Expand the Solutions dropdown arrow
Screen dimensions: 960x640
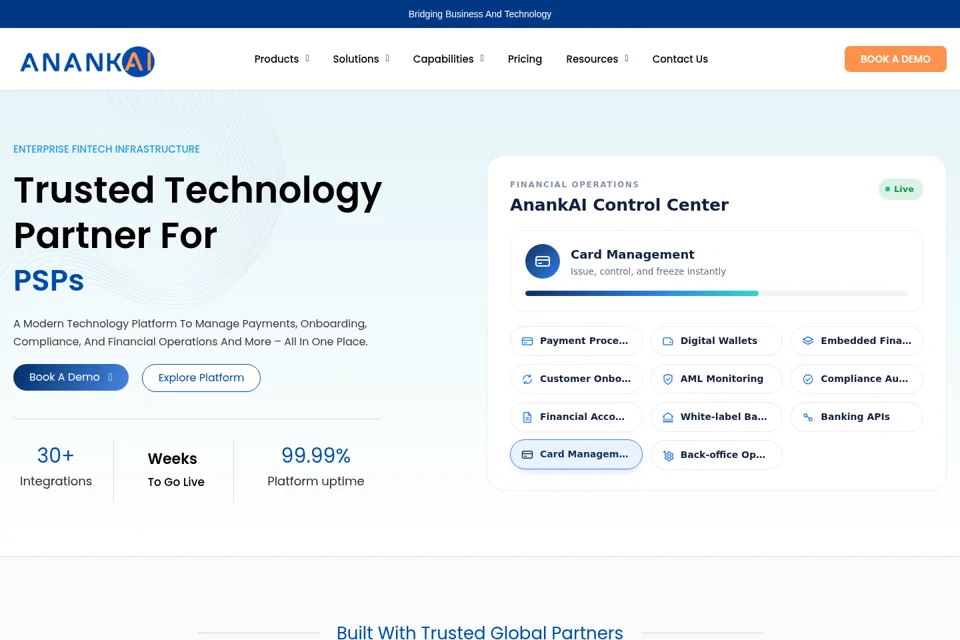388,59
